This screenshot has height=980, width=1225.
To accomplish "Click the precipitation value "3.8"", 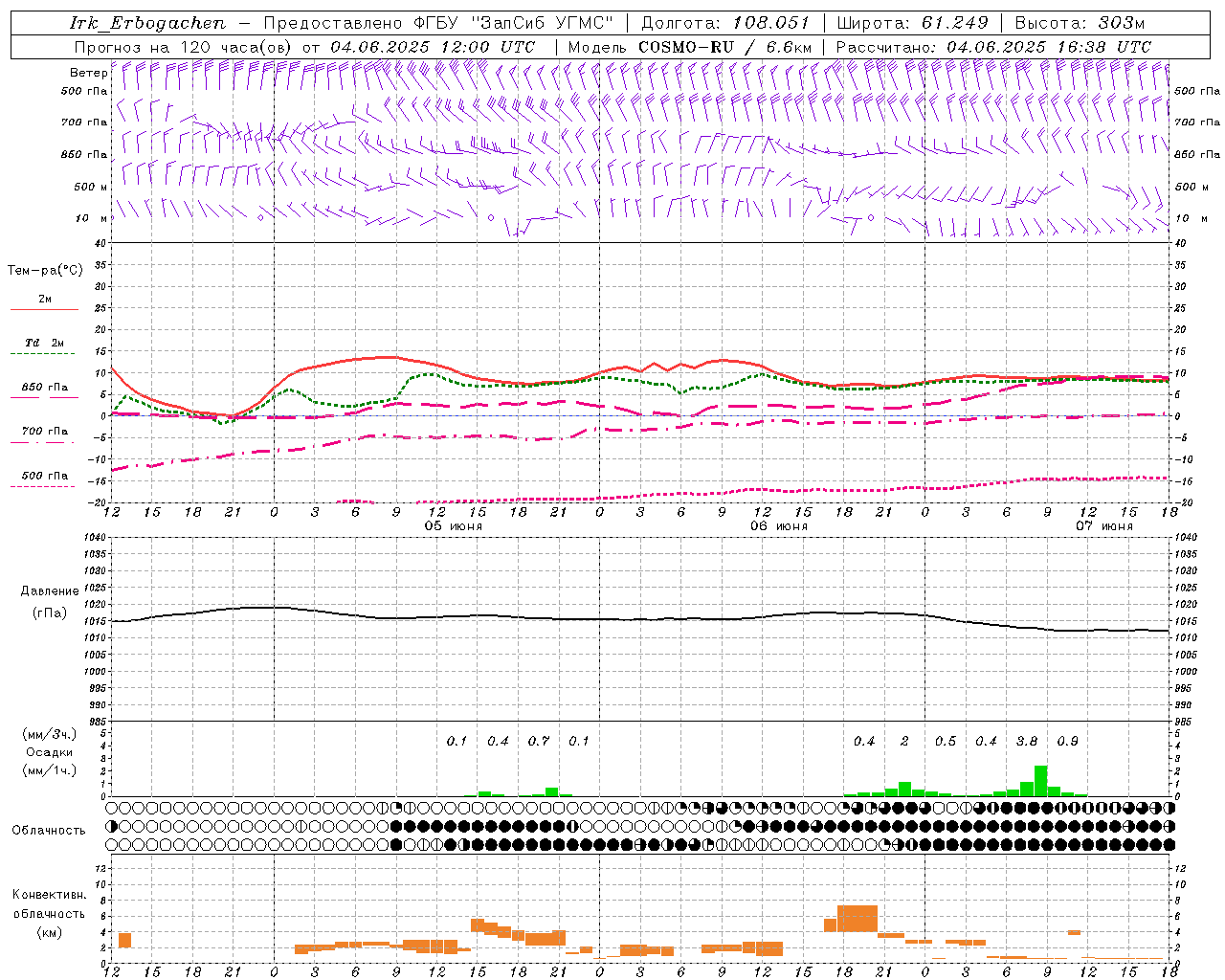I will pyautogui.click(x=1027, y=742).
